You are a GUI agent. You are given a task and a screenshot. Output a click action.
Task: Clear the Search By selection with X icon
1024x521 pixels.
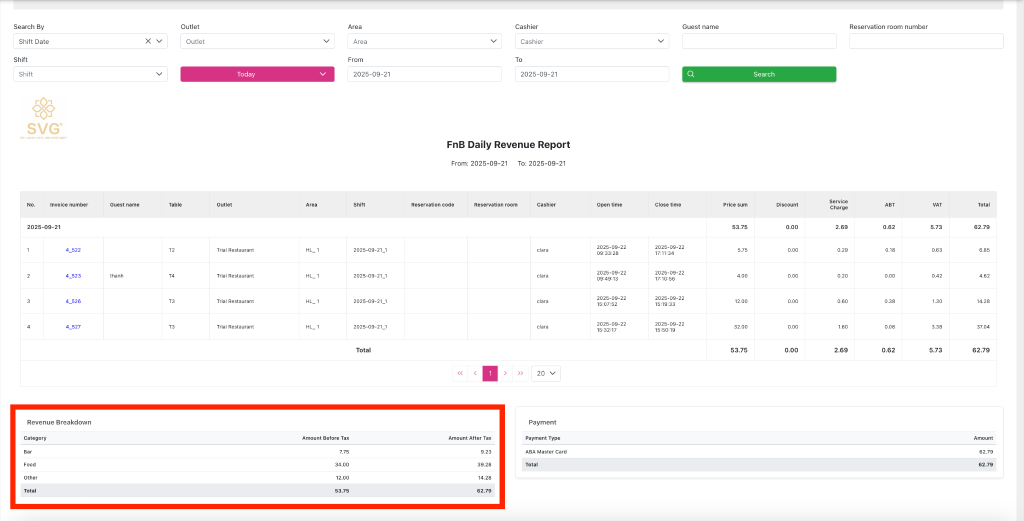click(148, 42)
